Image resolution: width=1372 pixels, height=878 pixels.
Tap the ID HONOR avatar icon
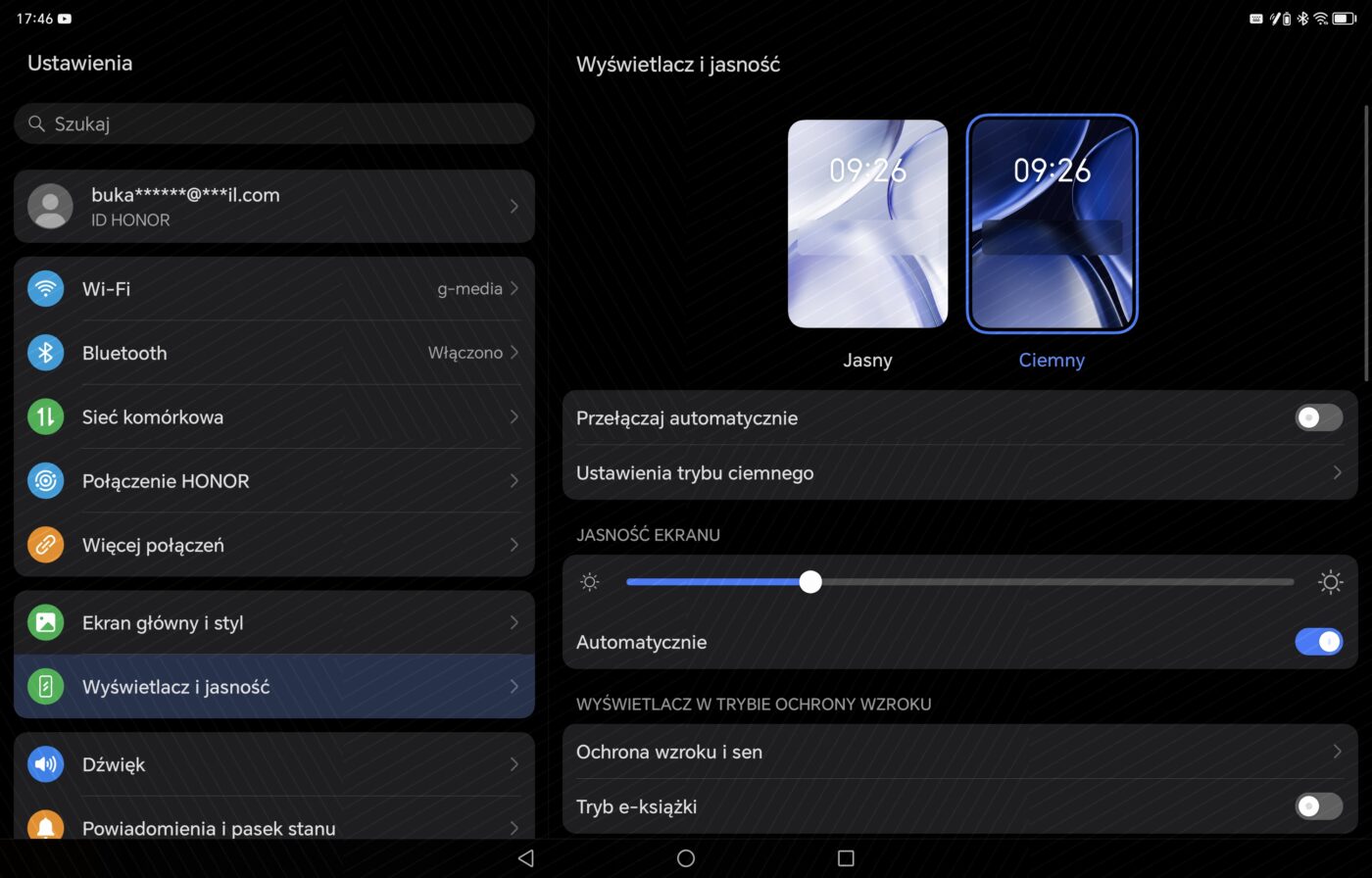[50, 206]
